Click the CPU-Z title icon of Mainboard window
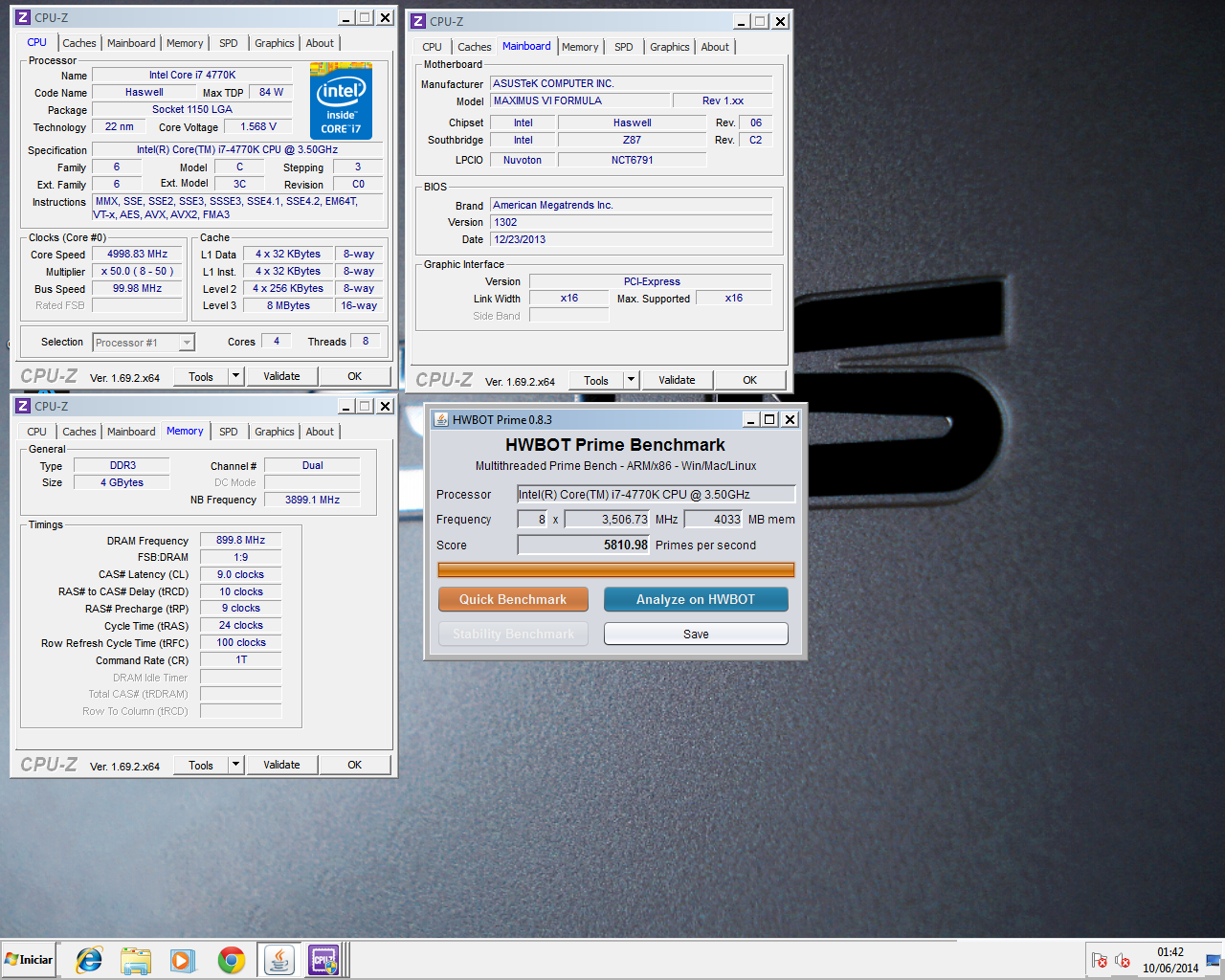 pos(418,21)
